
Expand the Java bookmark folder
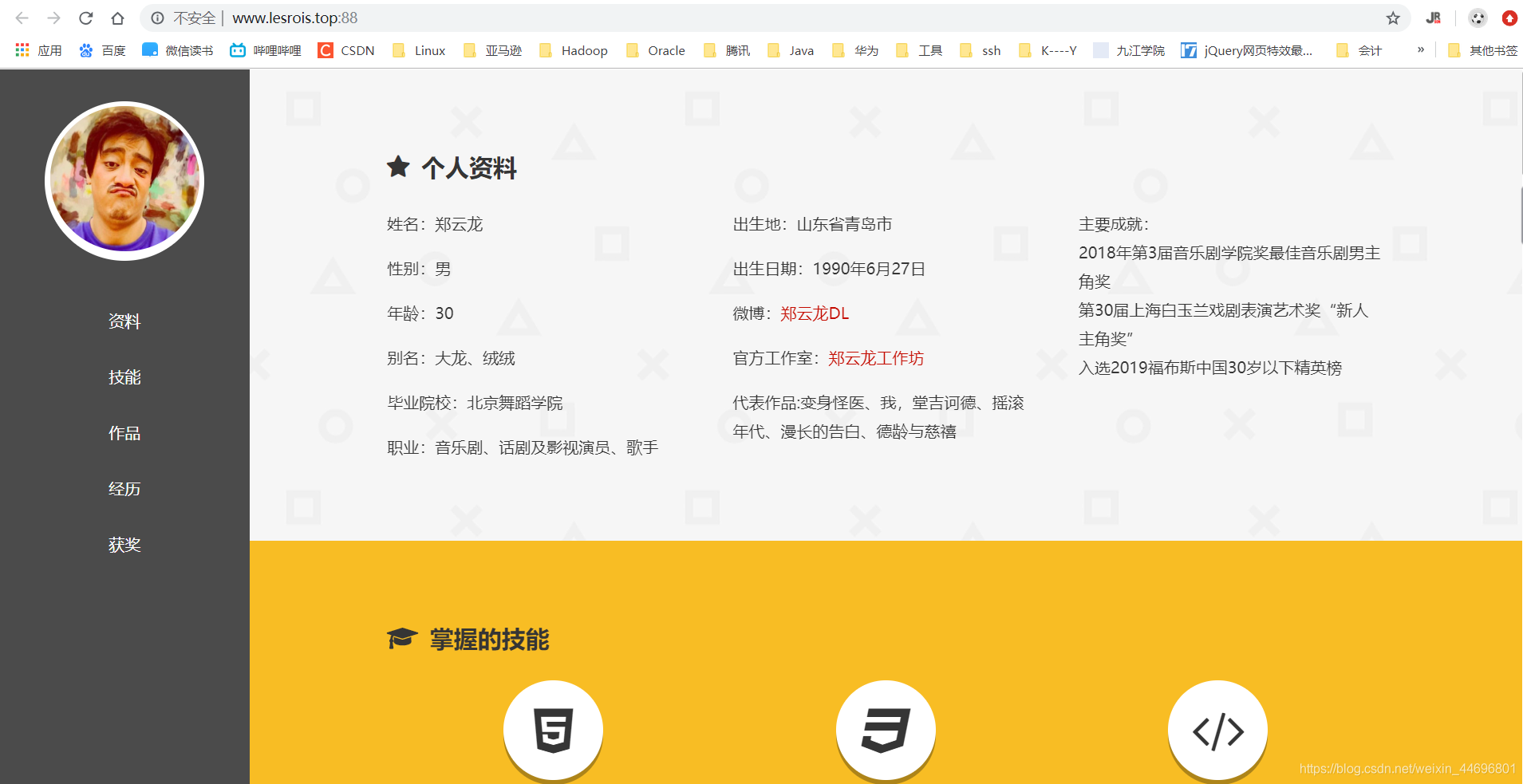click(791, 50)
